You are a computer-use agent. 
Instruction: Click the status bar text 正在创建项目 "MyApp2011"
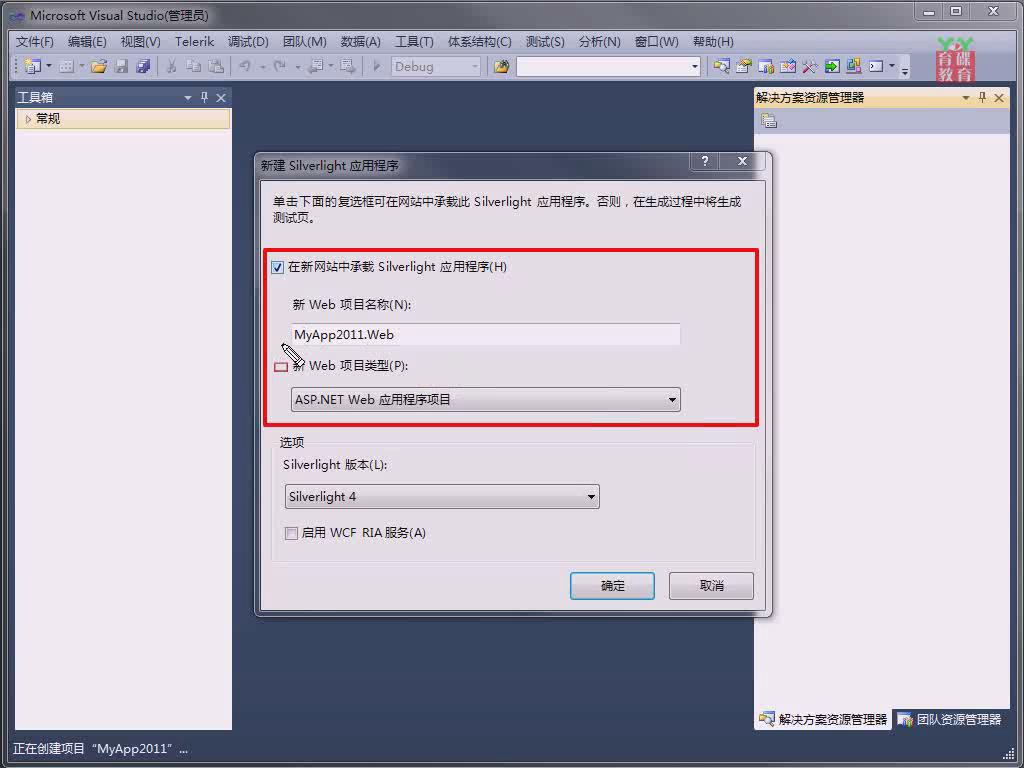[101, 749]
